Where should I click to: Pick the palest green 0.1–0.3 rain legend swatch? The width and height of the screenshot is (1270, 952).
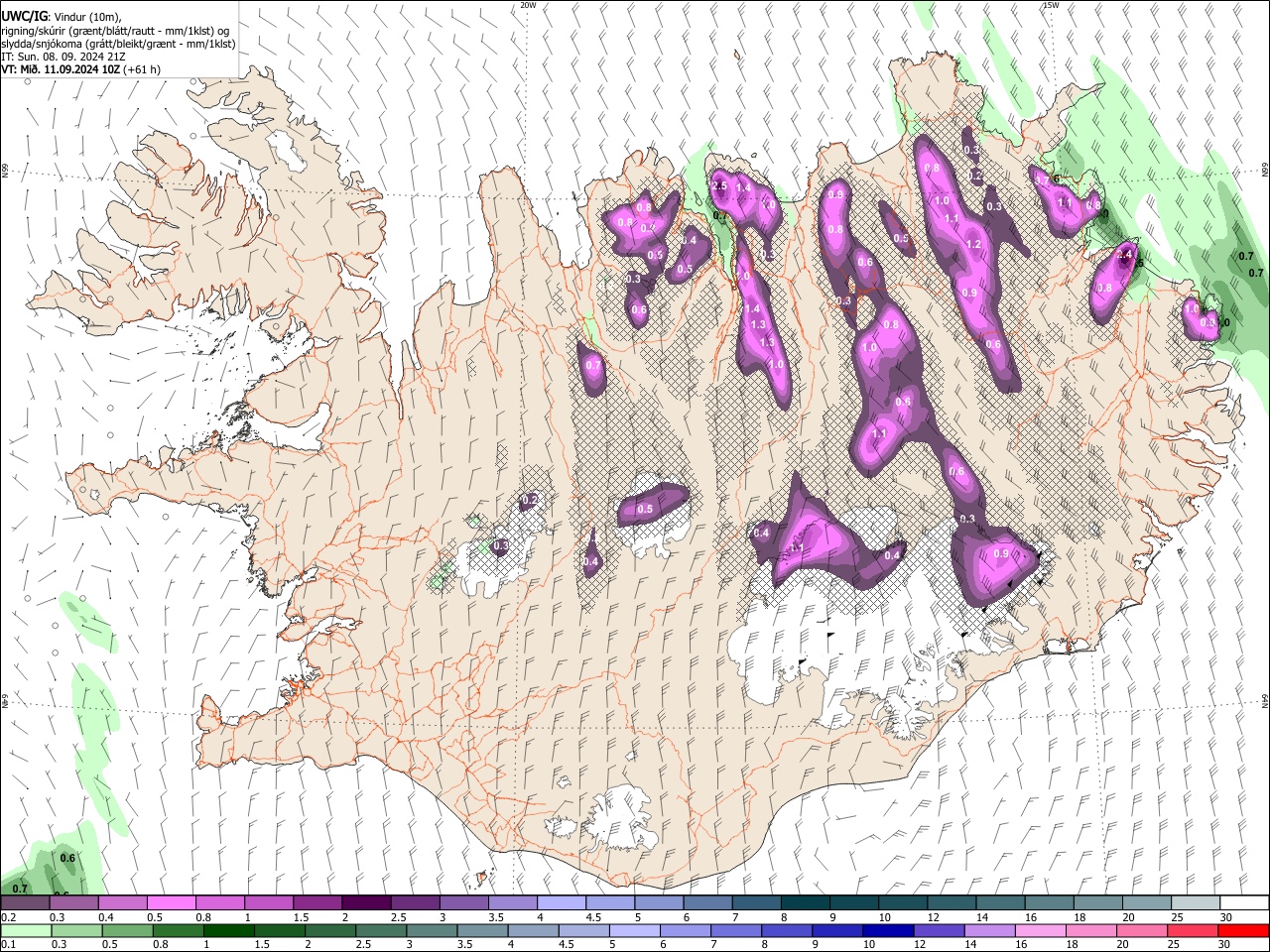click(x=26, y=930)
